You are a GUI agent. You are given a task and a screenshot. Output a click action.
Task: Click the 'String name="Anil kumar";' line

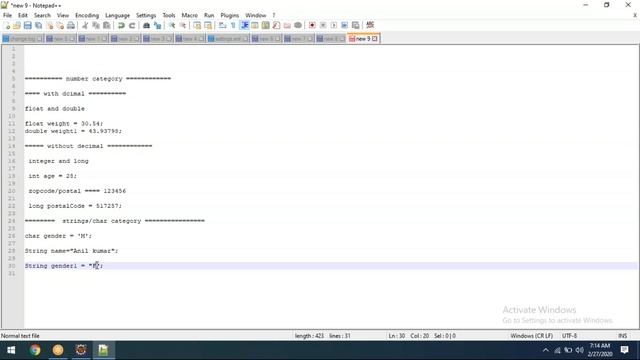pyautogui.click(x=71, y=251)
